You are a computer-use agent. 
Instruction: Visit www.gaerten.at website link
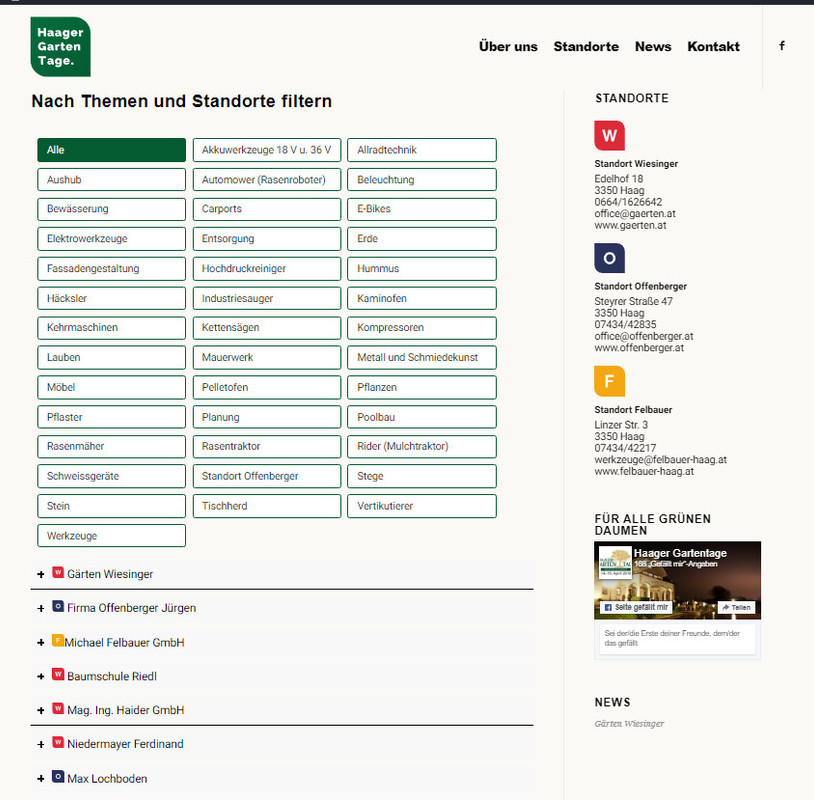[x=630, y=225]
